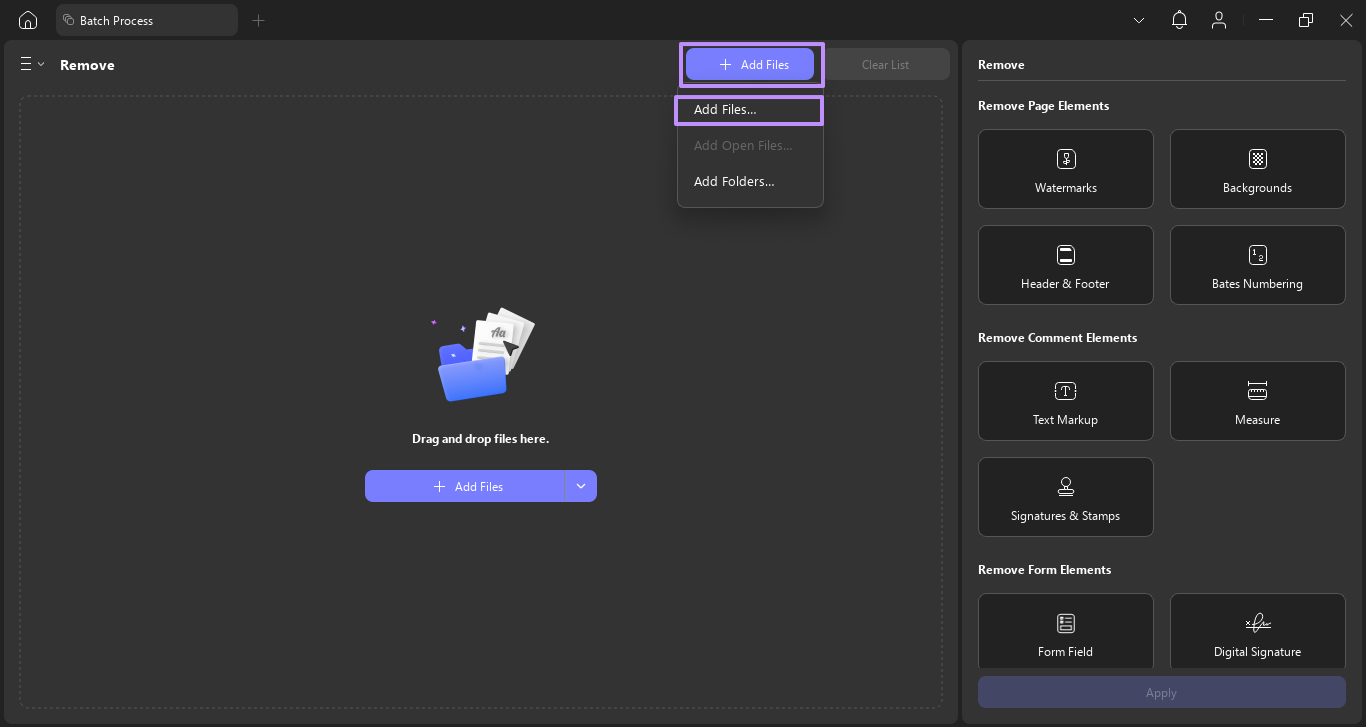Open the tab list chevron near notifications

[x=1139, y=19]
